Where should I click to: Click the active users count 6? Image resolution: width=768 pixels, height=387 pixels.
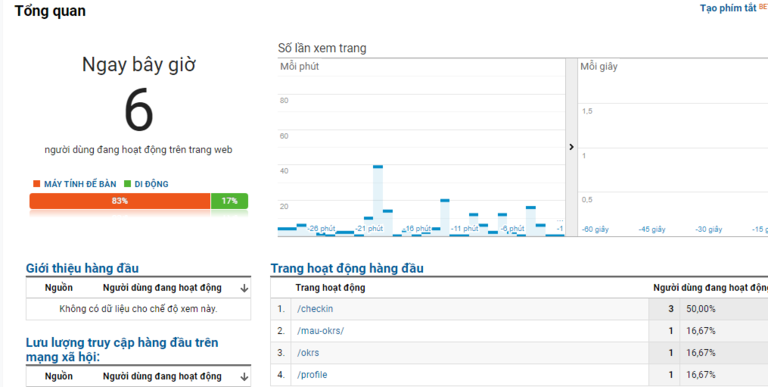point(139,110)
